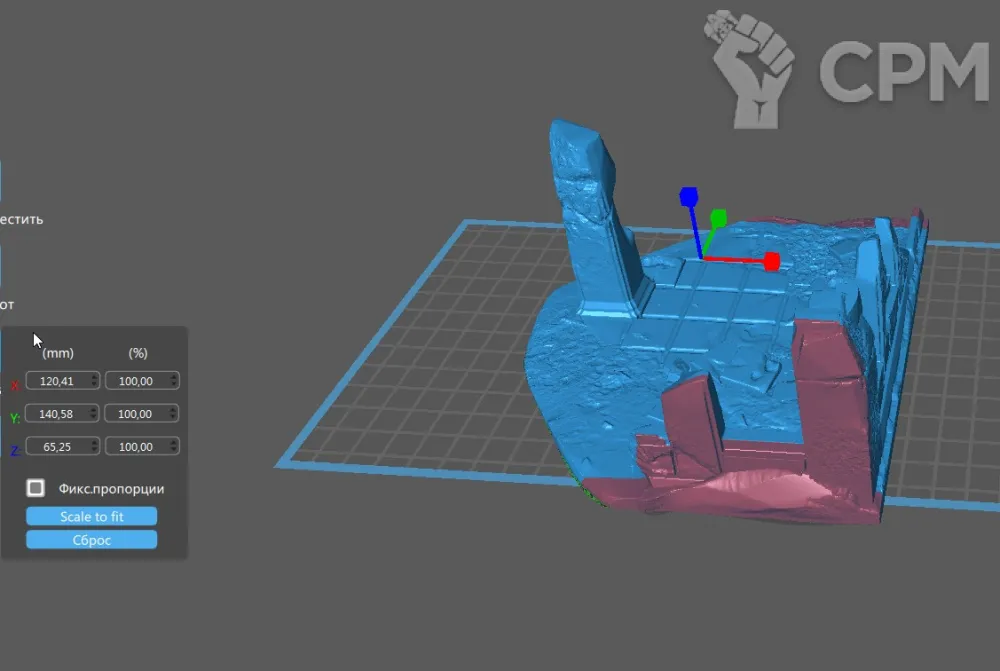This screenshot has width=1000, height=671.
Task: Click the Z percent scale field
Action: click(x=137, y=446)
